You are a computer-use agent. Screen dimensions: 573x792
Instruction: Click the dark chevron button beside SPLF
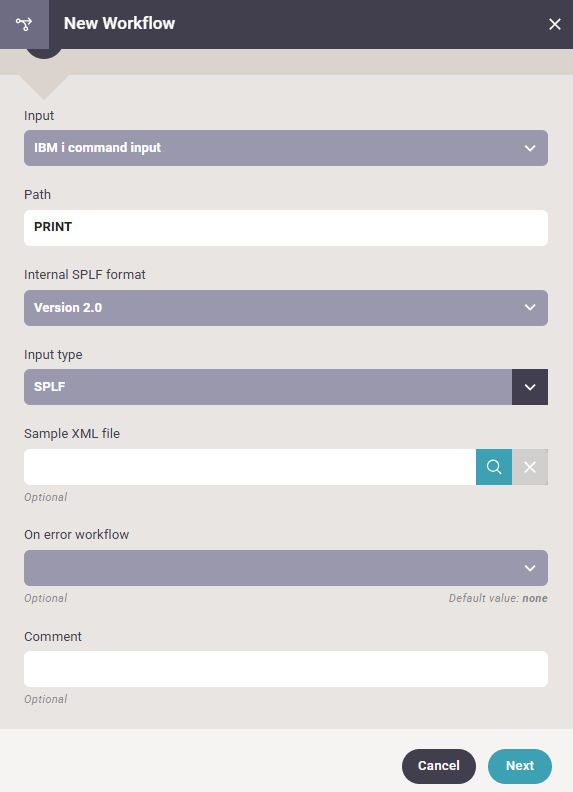pos(530,387)
